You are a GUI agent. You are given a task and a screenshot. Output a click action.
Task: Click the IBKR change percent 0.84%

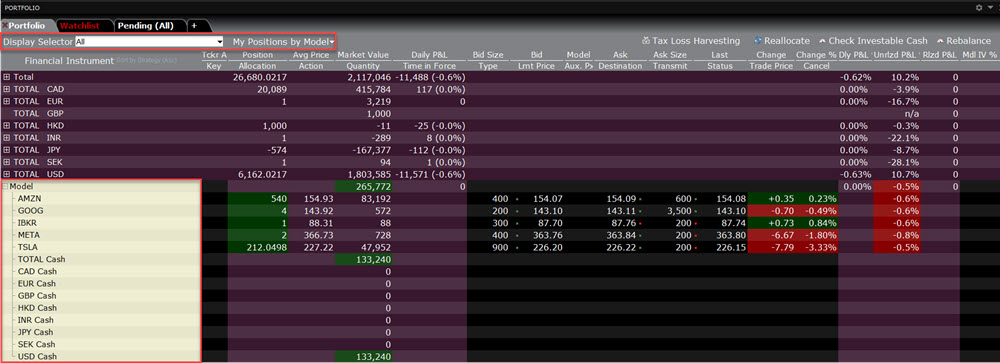pos(823,223)
